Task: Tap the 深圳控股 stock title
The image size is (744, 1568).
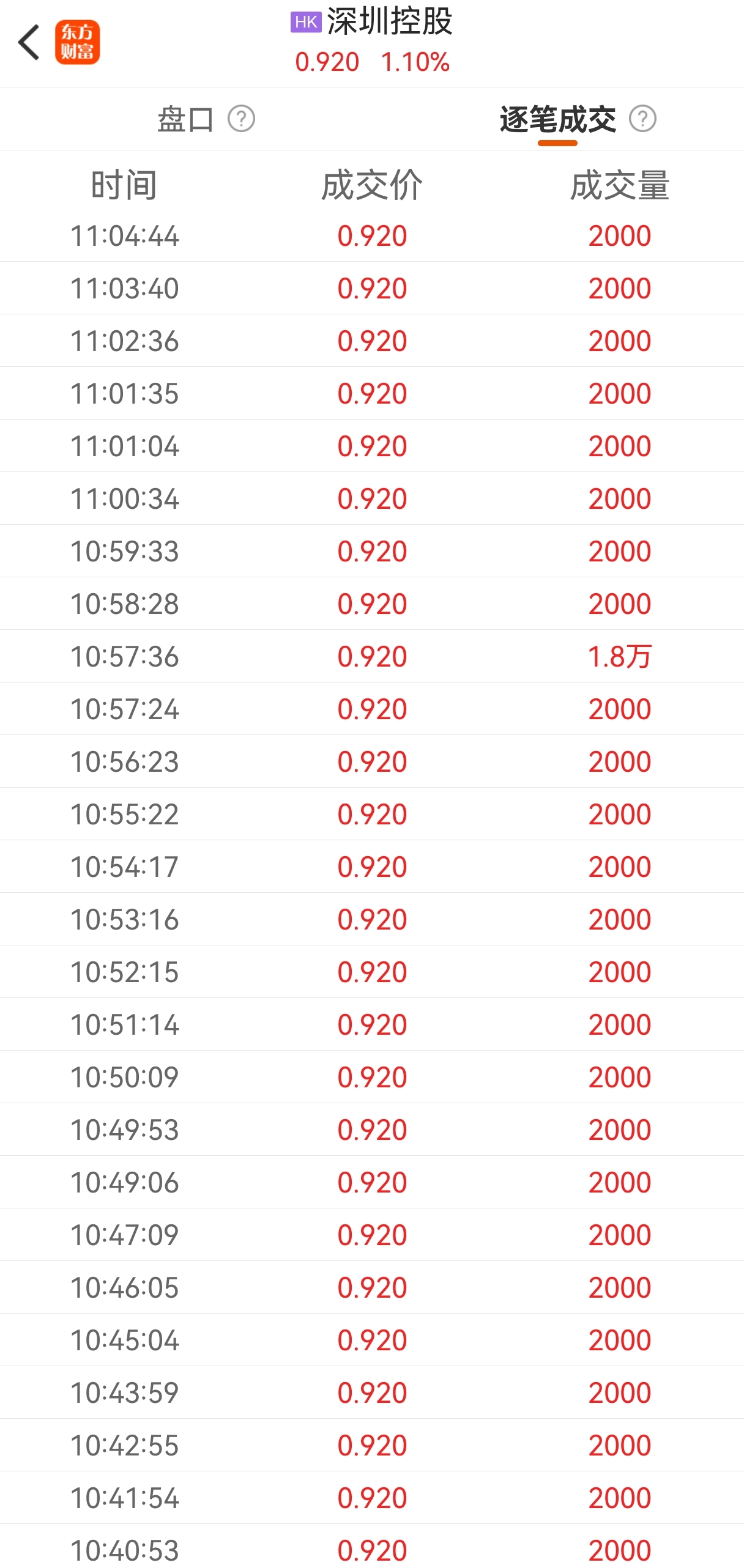Action: (390, 22)
